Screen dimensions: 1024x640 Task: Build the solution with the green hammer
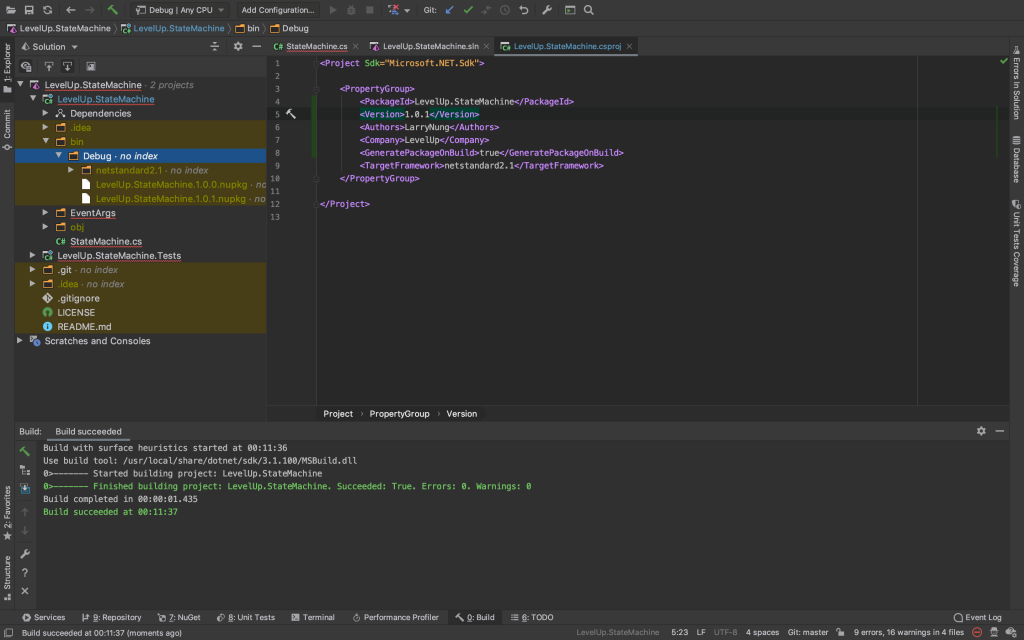[x=112, y=10]
